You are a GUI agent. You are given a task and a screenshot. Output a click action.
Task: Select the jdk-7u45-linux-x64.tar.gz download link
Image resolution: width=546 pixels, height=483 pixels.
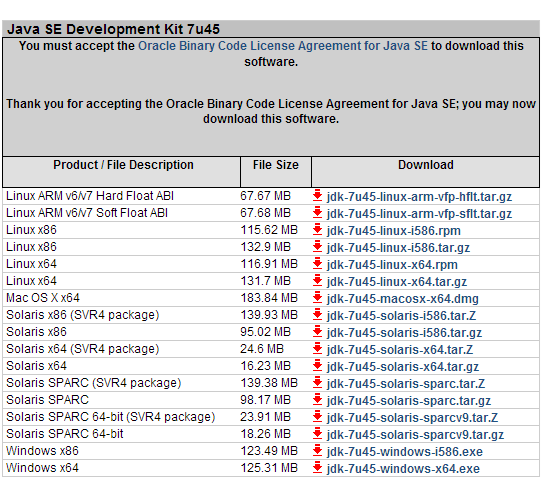coord(397,282)
